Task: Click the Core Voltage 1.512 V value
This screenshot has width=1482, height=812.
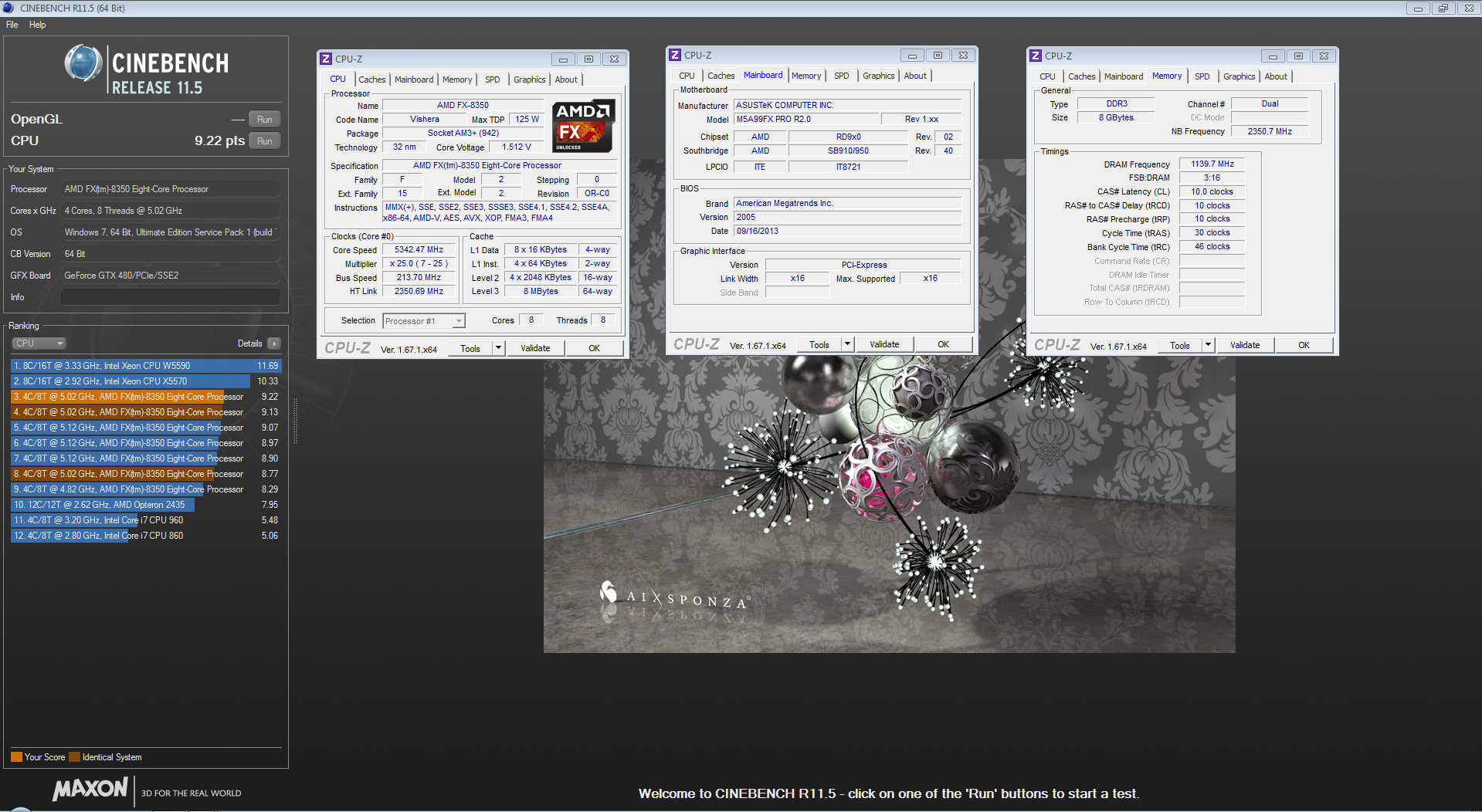Action: click(517, 147)
